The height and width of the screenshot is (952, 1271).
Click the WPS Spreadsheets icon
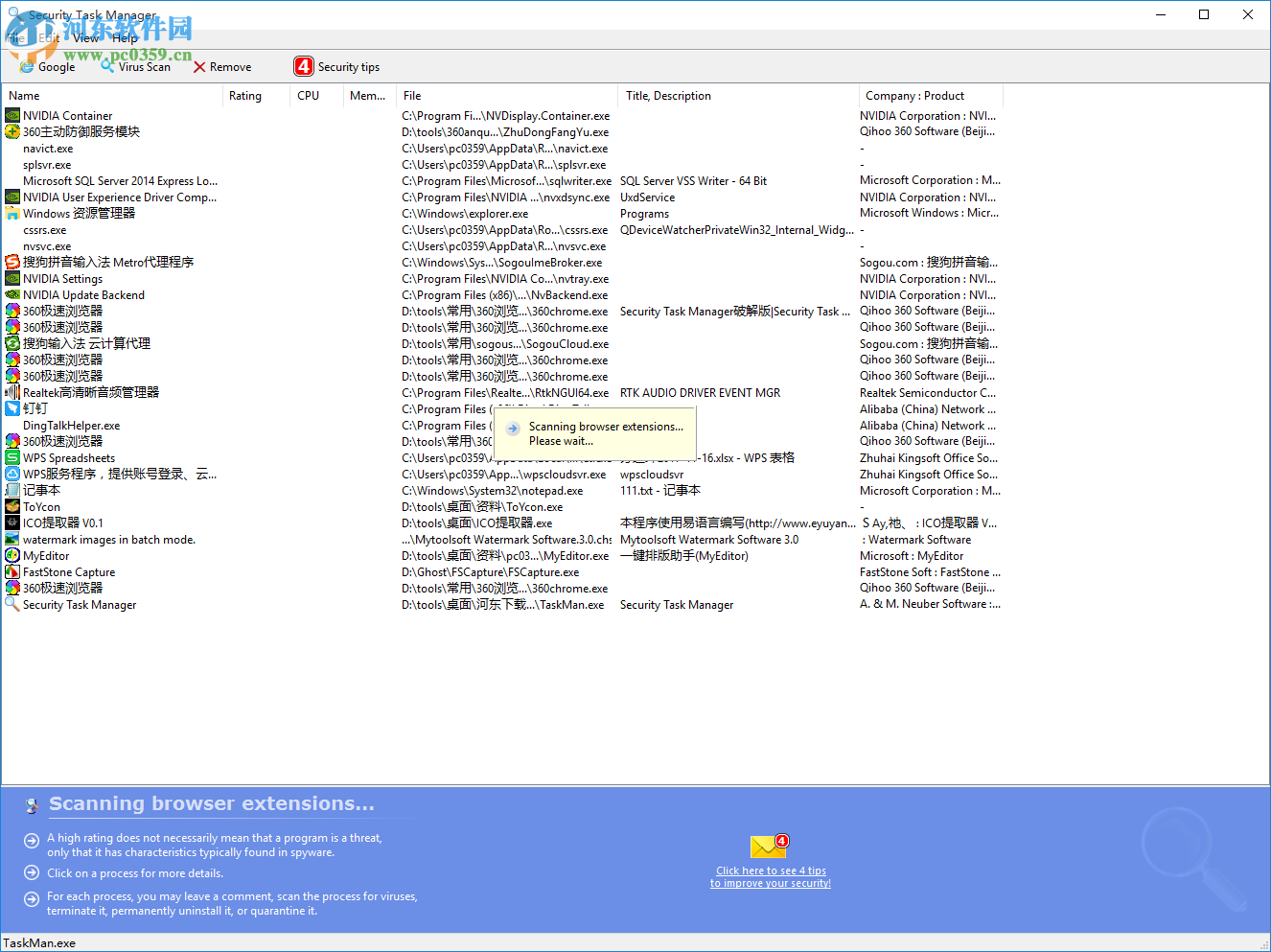[12, 457]
